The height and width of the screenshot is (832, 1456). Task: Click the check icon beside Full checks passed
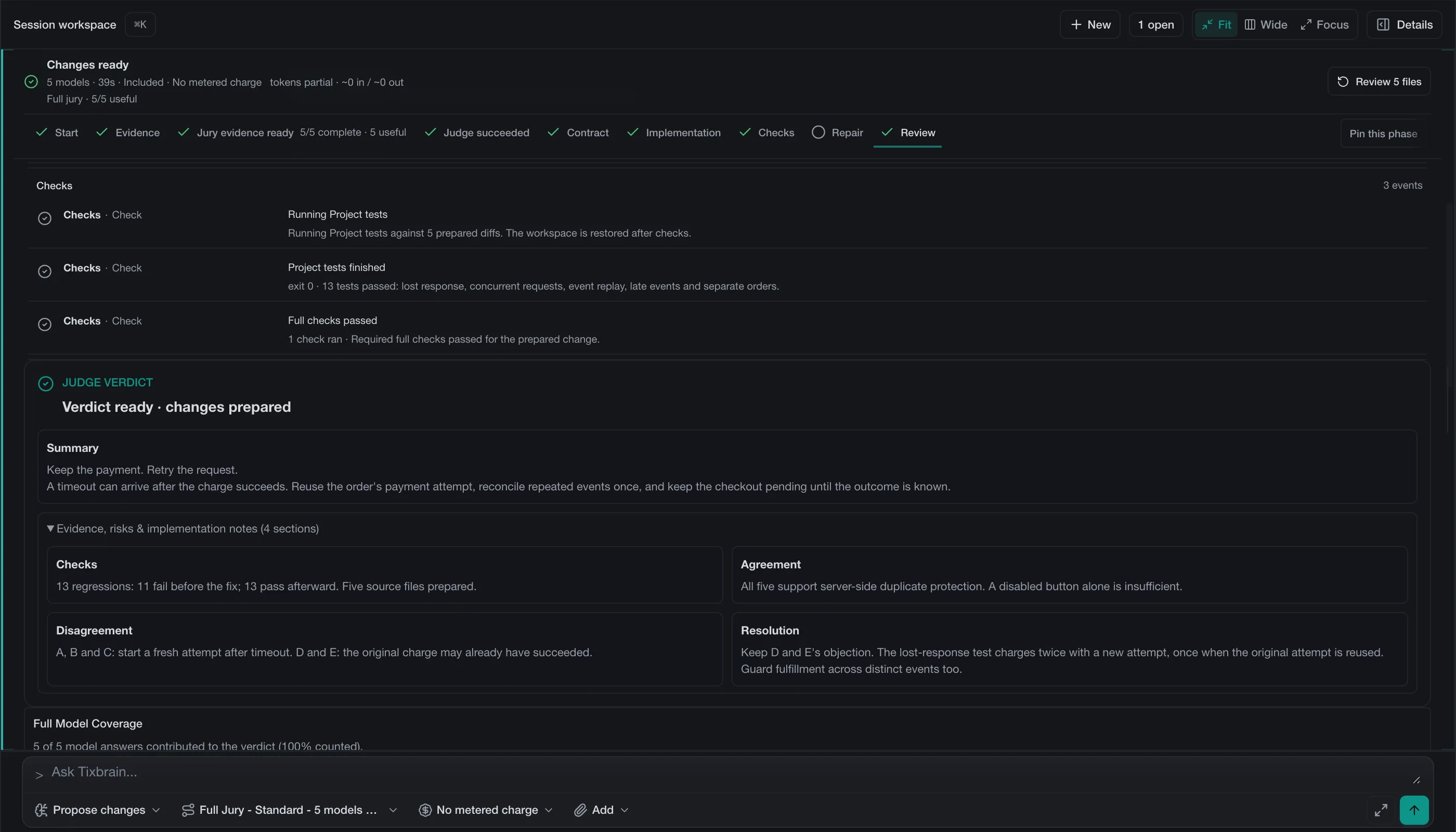point(45,324)
